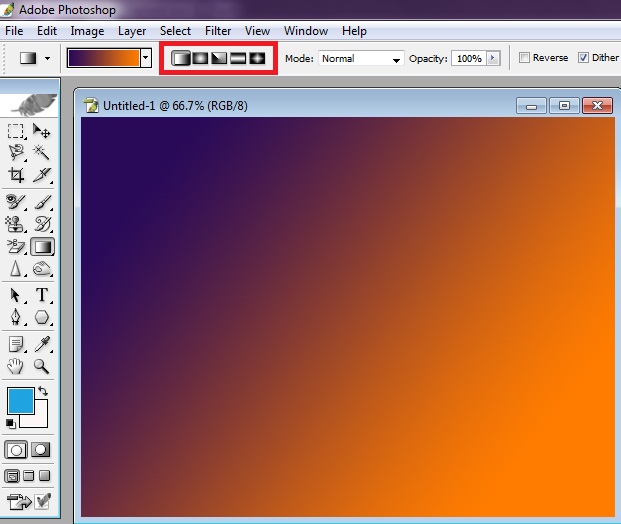Viewport: 621px width, 524px height.
Task: Switch to Standard editing mode
Action: tap(16, 450)
